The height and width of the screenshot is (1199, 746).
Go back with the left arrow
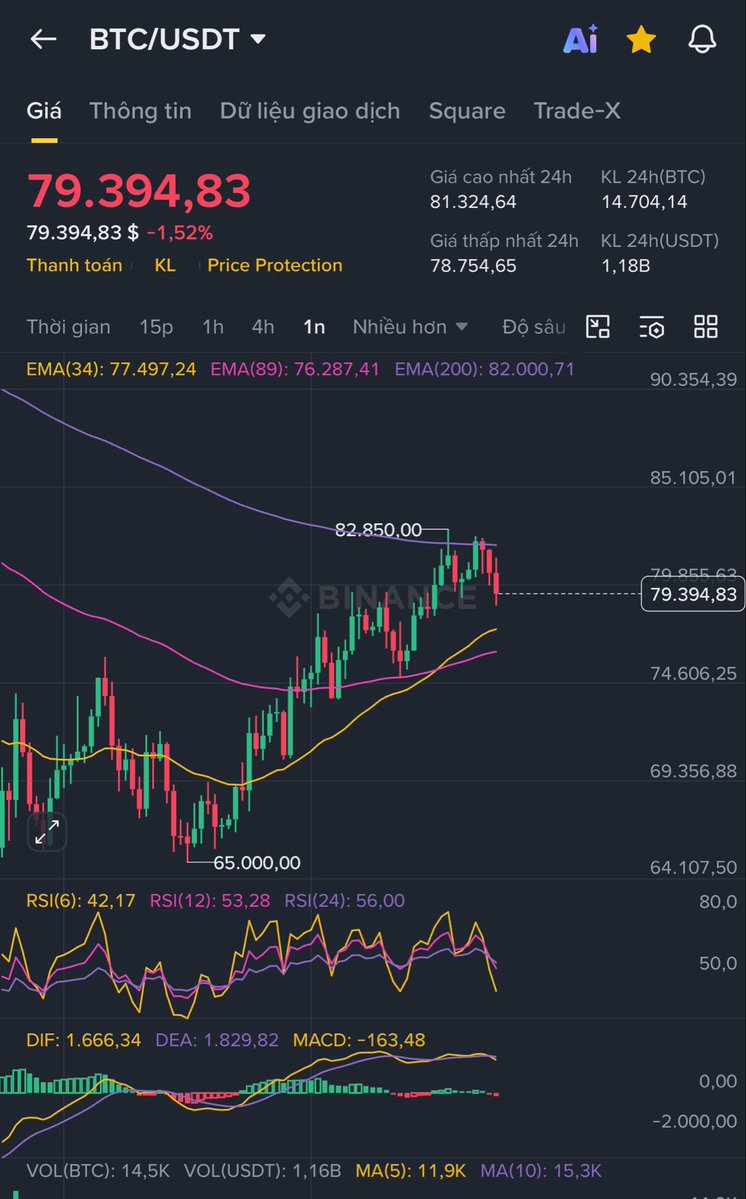tap(43, 39)
